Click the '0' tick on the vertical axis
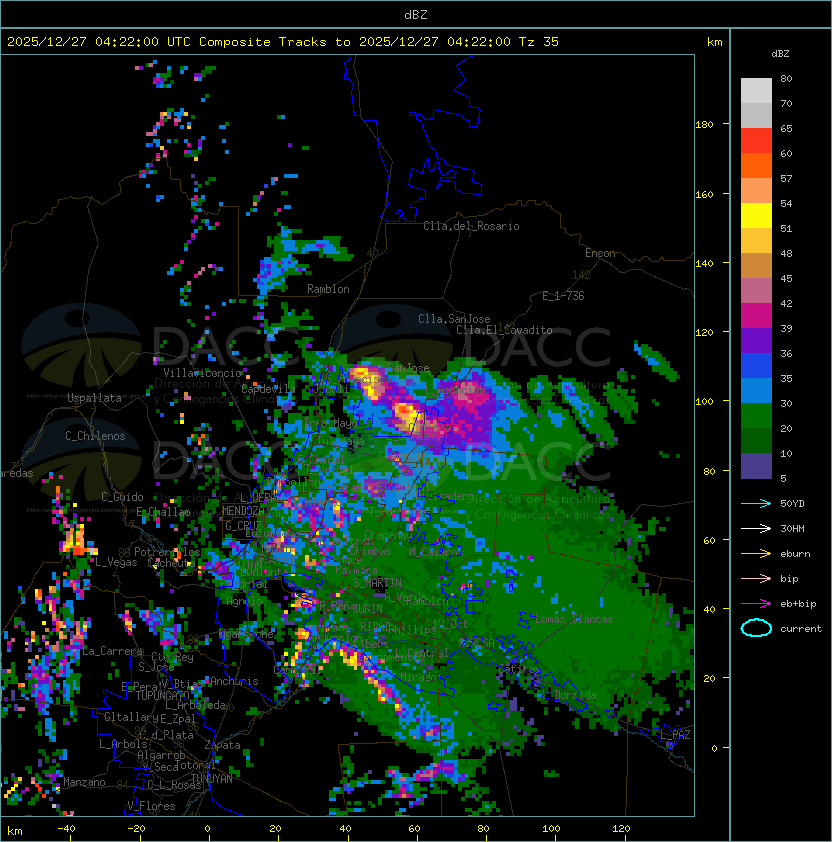The height and width of the screenshot is (842, 832). click(x=714, y=749)
